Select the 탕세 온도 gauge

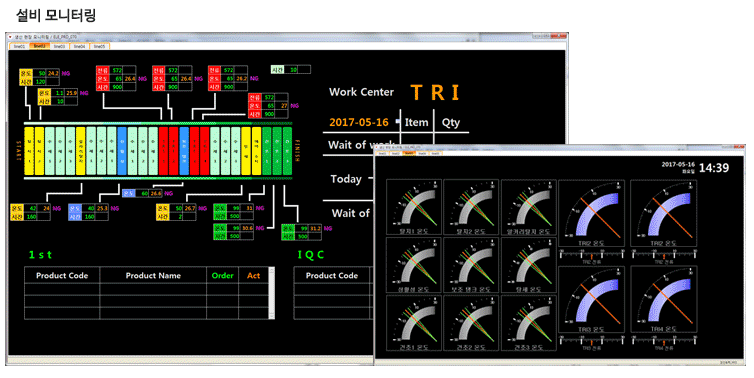coord(528,265)
